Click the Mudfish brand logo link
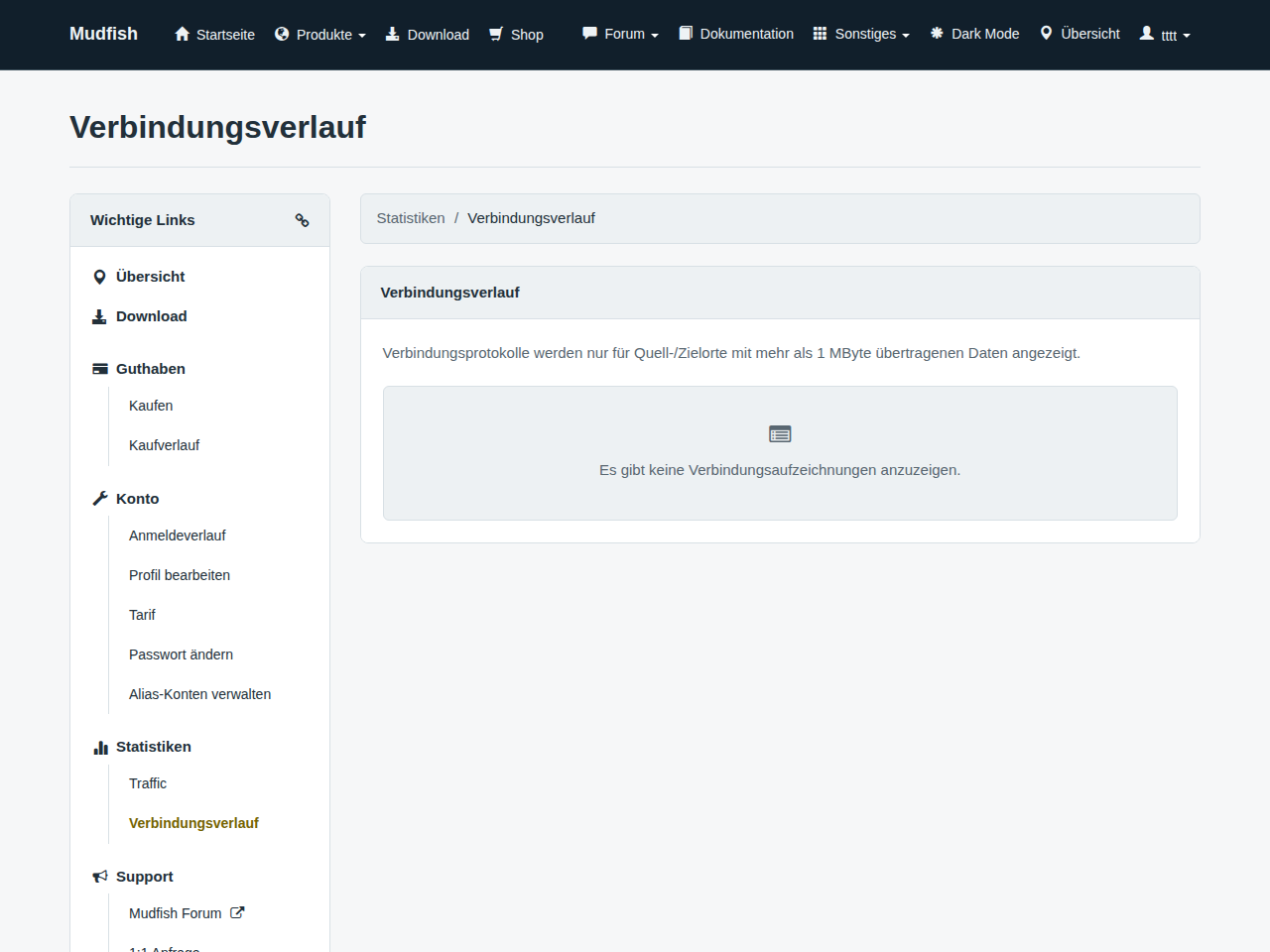The width and height of the screenshot is (1270, 952). click(103, 34)
